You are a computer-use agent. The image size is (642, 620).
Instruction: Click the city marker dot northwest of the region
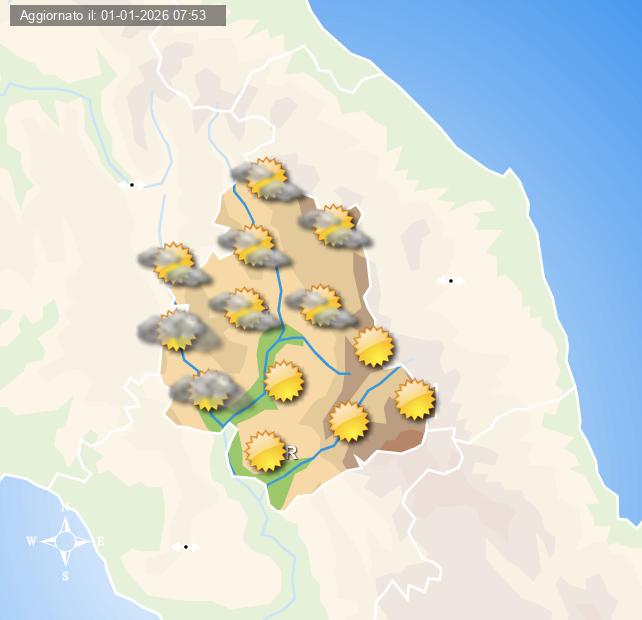click(131, 185)
